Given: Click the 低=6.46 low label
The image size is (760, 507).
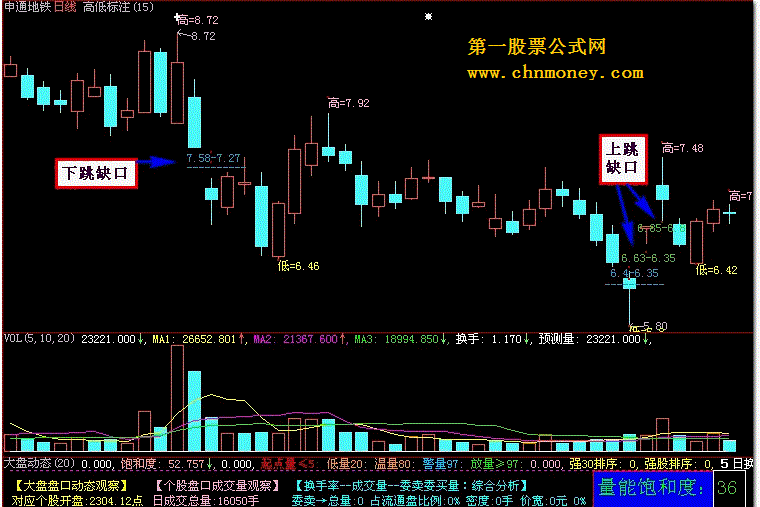Looking at the screenshot, I should (298, 266).
